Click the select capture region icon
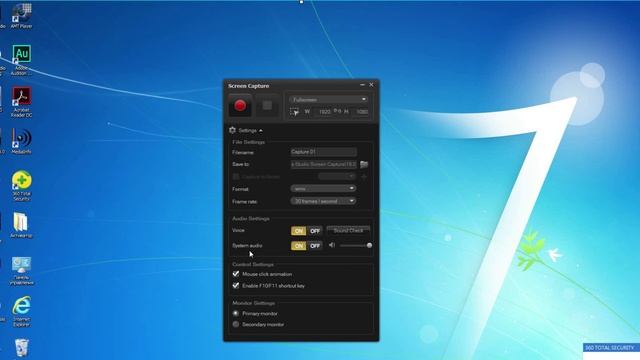This screenshot has height=360, width=640. [x=294, y=111]
